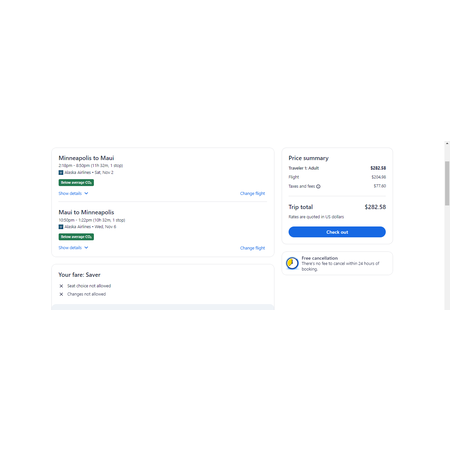The image size is (450, 450).
Task: Click the Maui to Minneapolis heading
Action: [x=86, y=212]
